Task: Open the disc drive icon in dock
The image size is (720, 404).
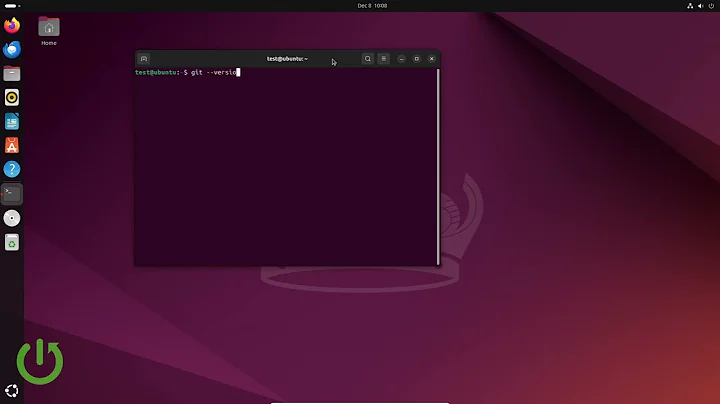Action: pos(12,218)
